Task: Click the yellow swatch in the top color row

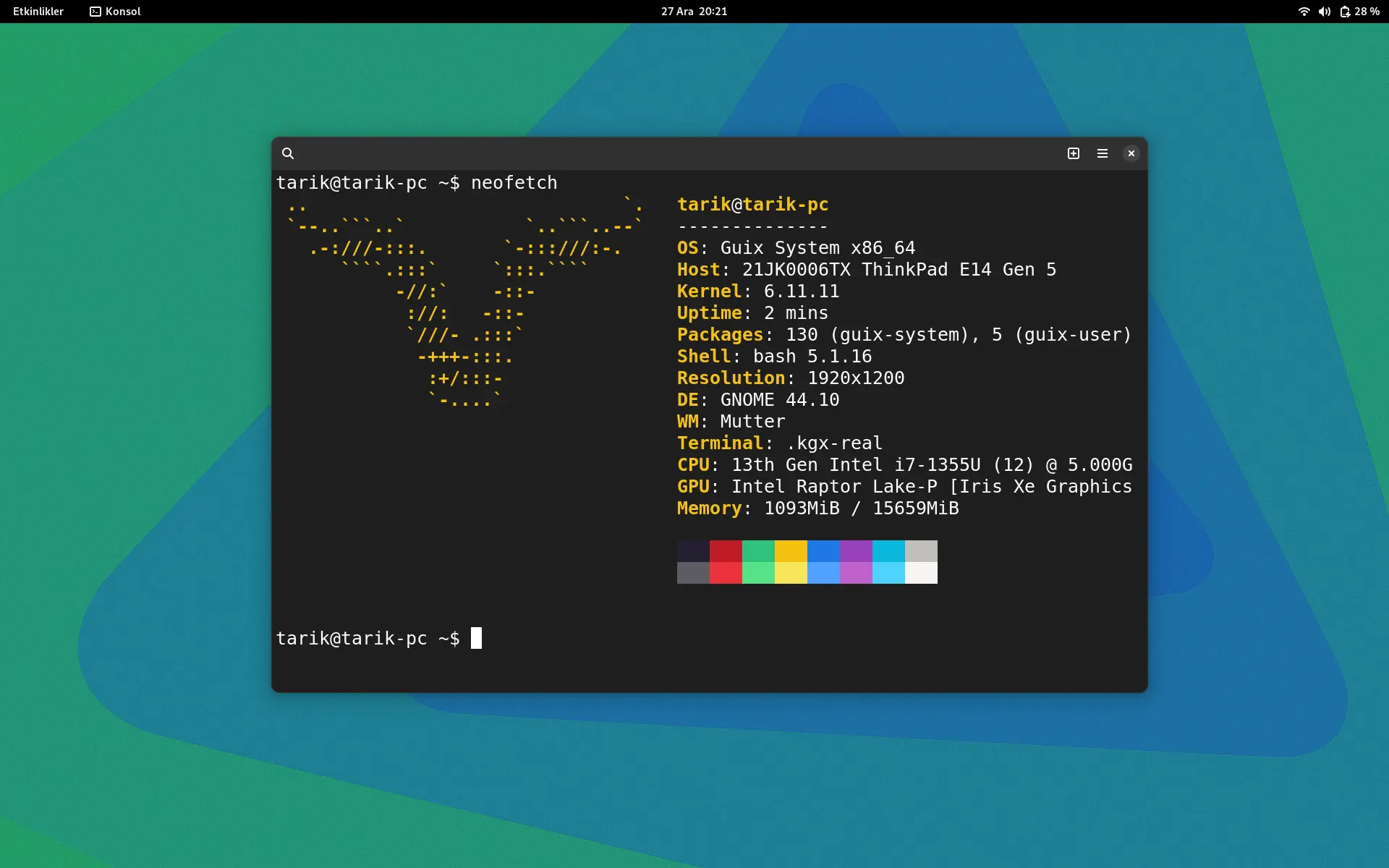Action: click(791, 551)
